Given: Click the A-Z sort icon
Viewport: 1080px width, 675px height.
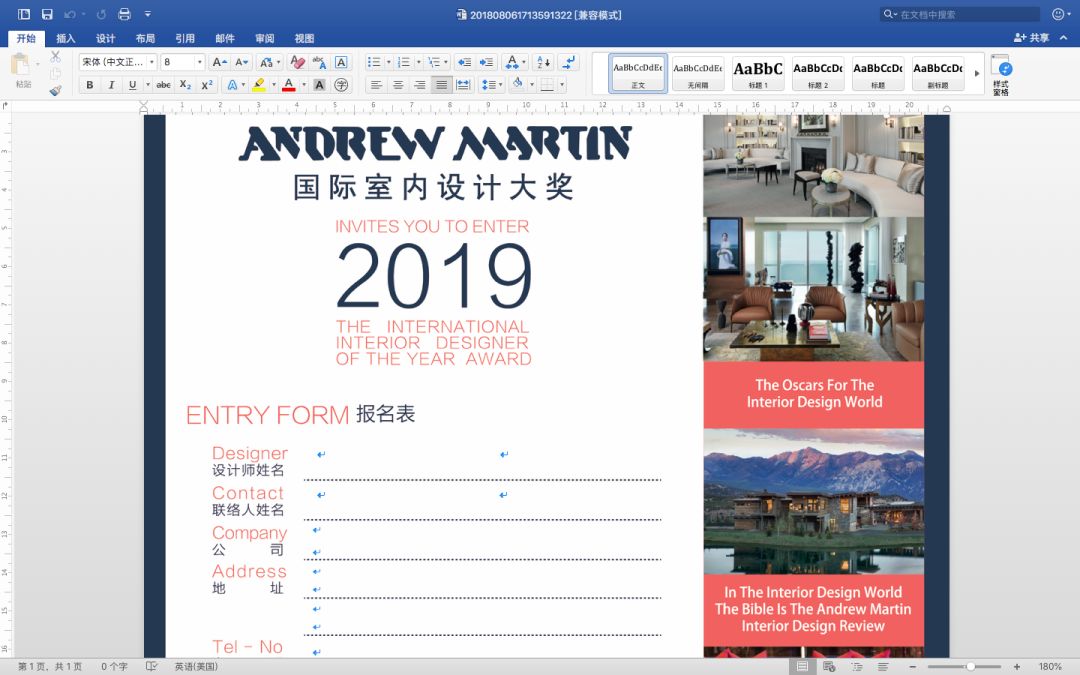Looking at the screenshot, I should point(543,62).
